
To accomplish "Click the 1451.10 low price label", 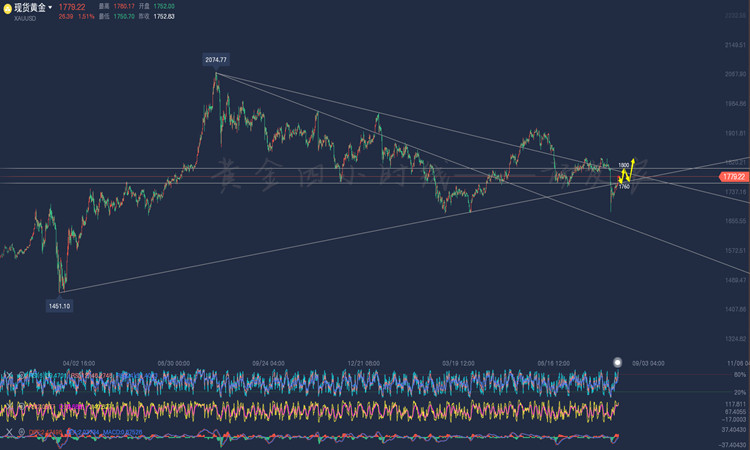I will tap(59, 306).
